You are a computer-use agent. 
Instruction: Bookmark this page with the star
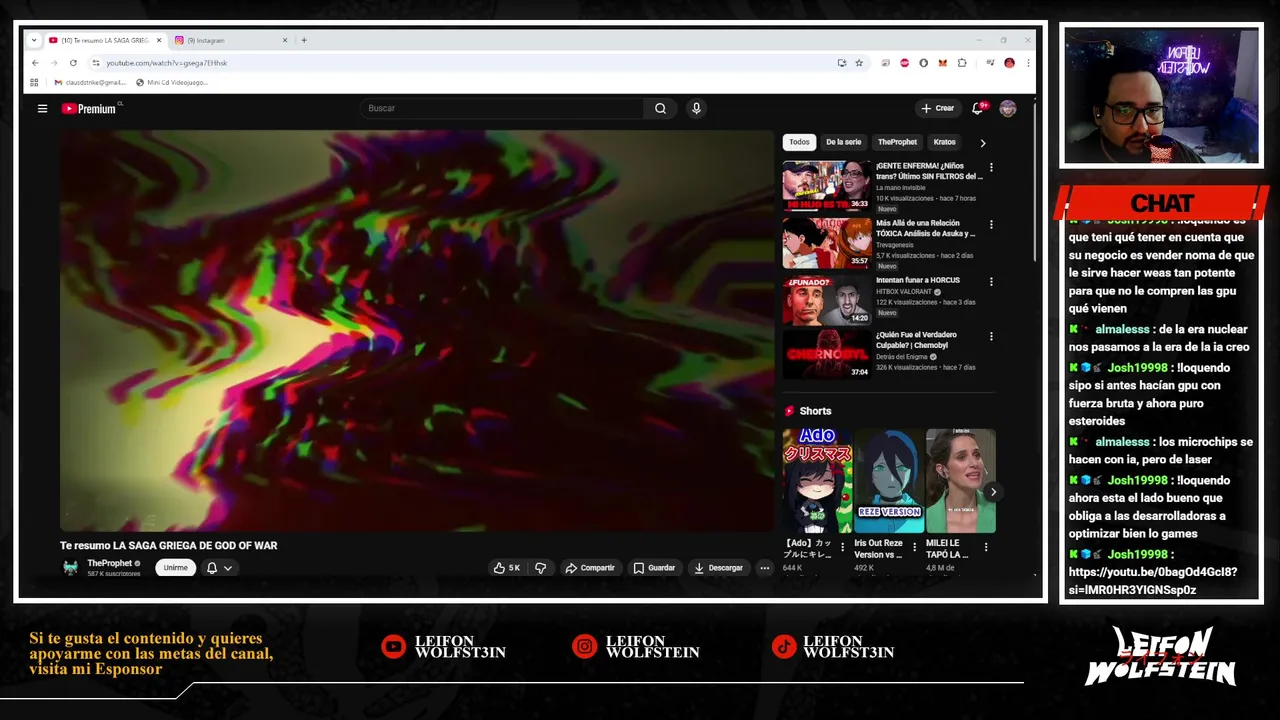[x=858, y=63]
